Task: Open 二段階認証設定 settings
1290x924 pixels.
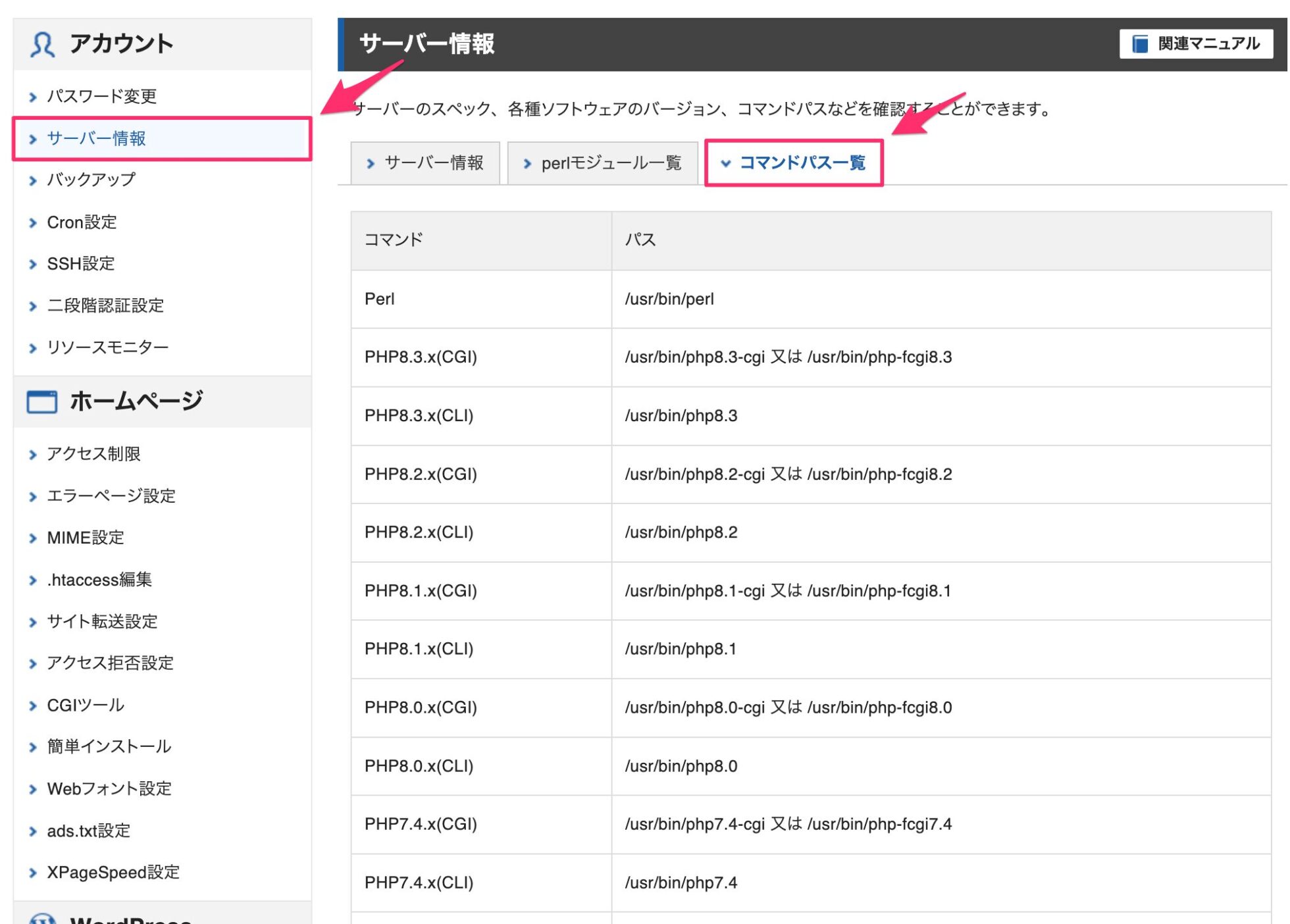Action: [x=105, y=305]
